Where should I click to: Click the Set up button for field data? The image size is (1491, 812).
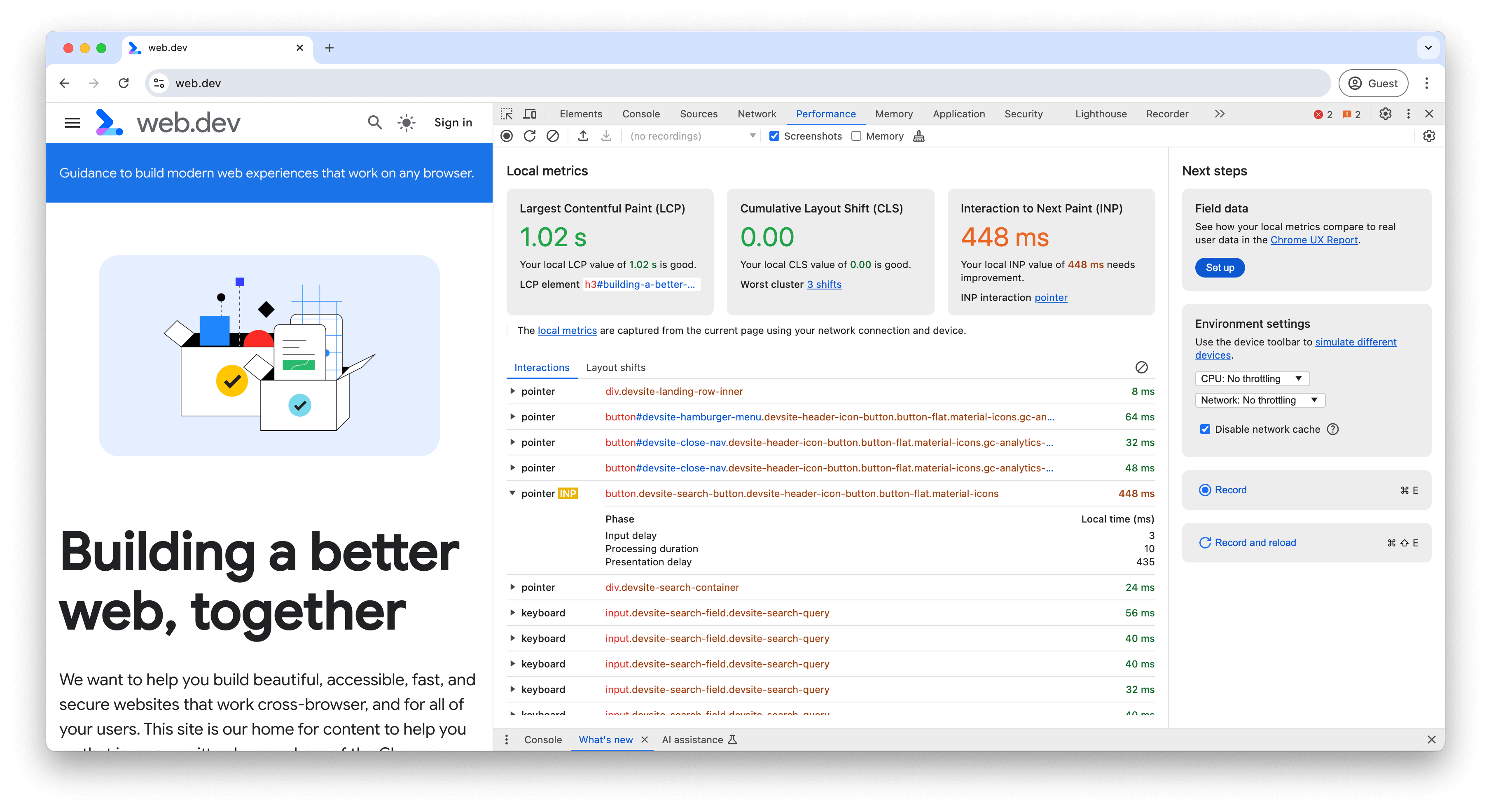tap(1220, 266)
